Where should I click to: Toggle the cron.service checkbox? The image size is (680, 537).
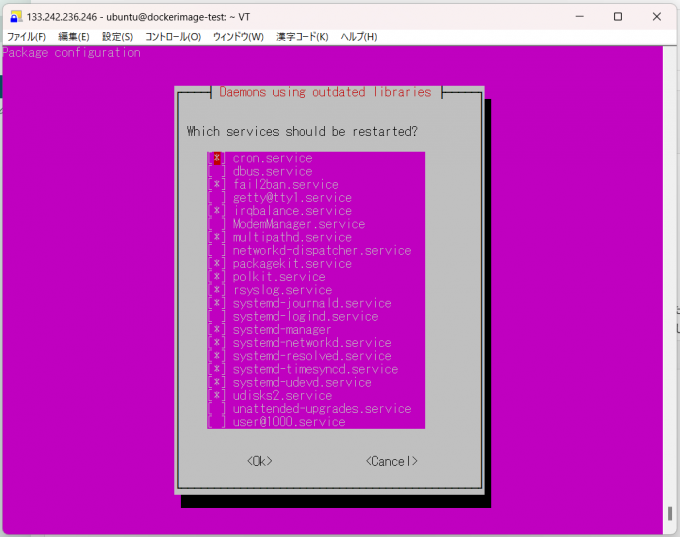coord(217,158)
